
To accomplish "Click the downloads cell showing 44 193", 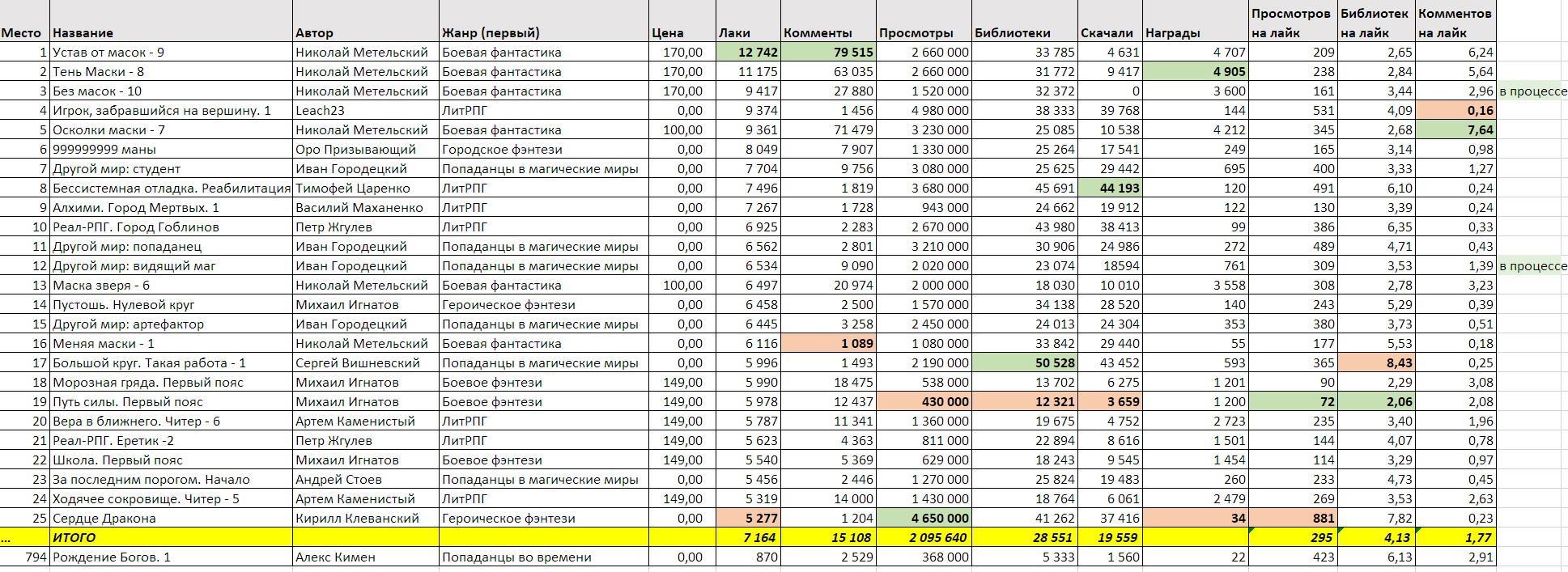I will (1109, 189).
